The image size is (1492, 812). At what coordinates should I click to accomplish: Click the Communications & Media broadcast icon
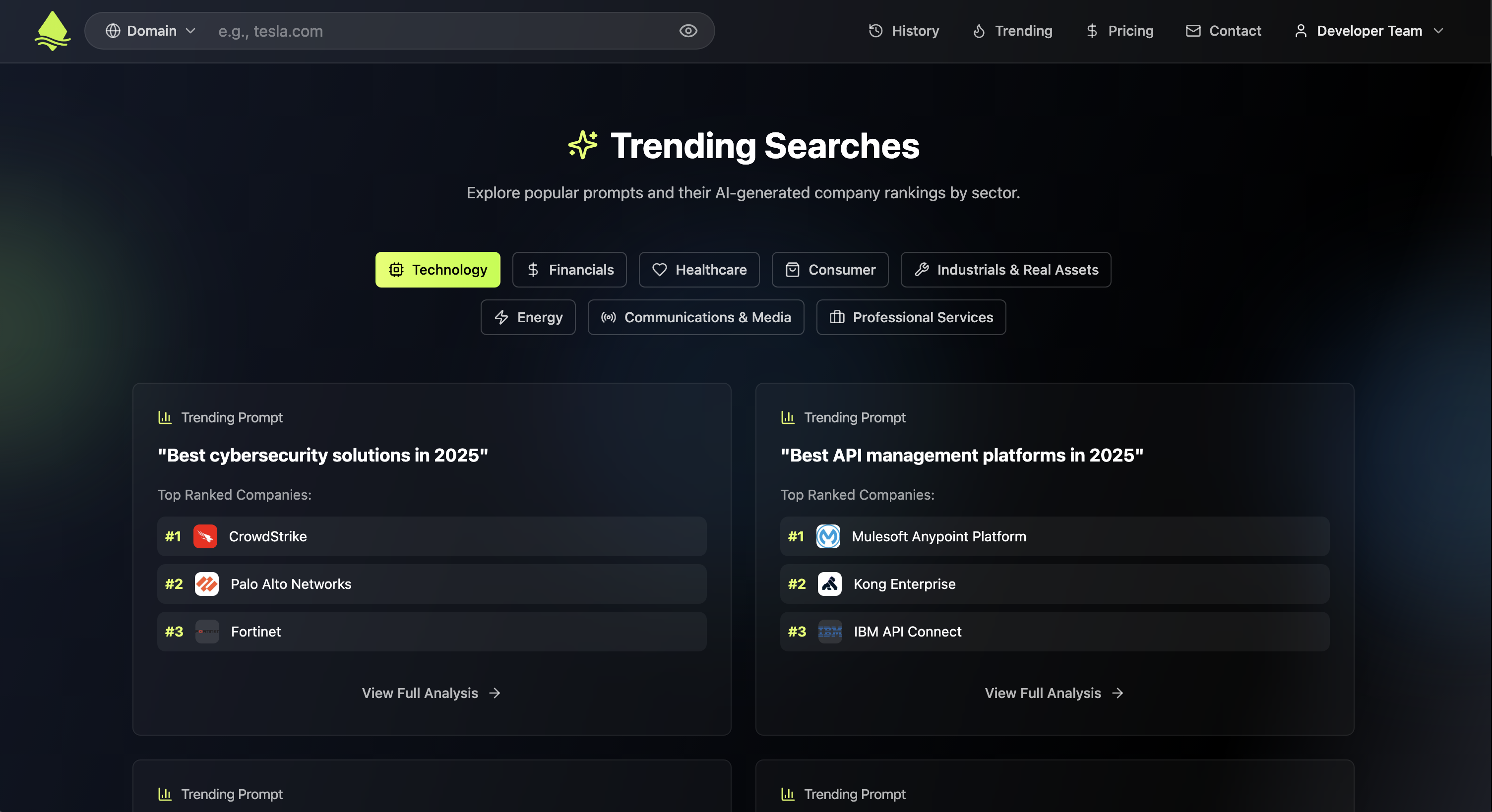(x=608, y=317)
